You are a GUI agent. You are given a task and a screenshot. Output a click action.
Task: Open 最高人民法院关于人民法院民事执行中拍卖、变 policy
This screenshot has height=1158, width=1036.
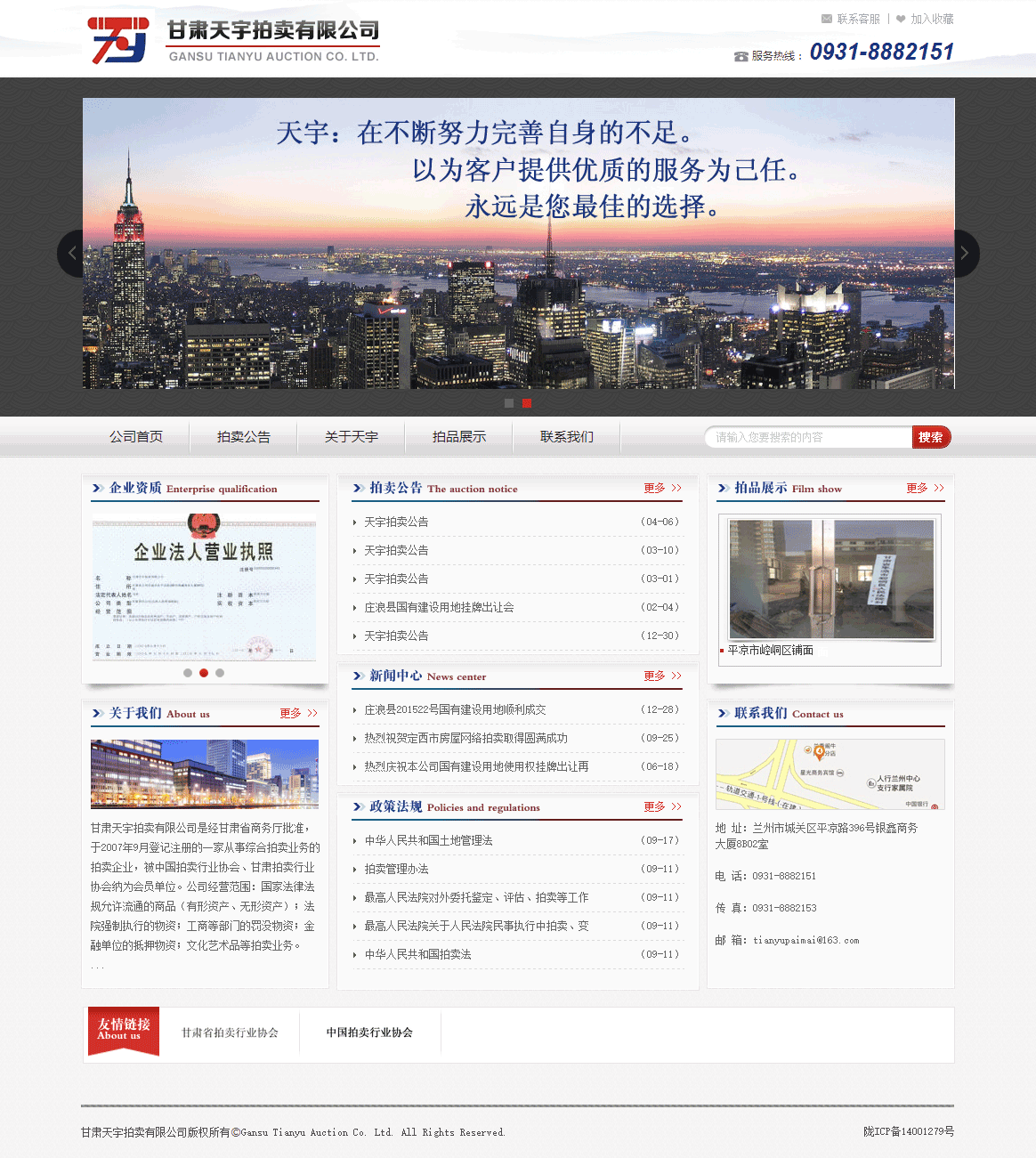476,926
